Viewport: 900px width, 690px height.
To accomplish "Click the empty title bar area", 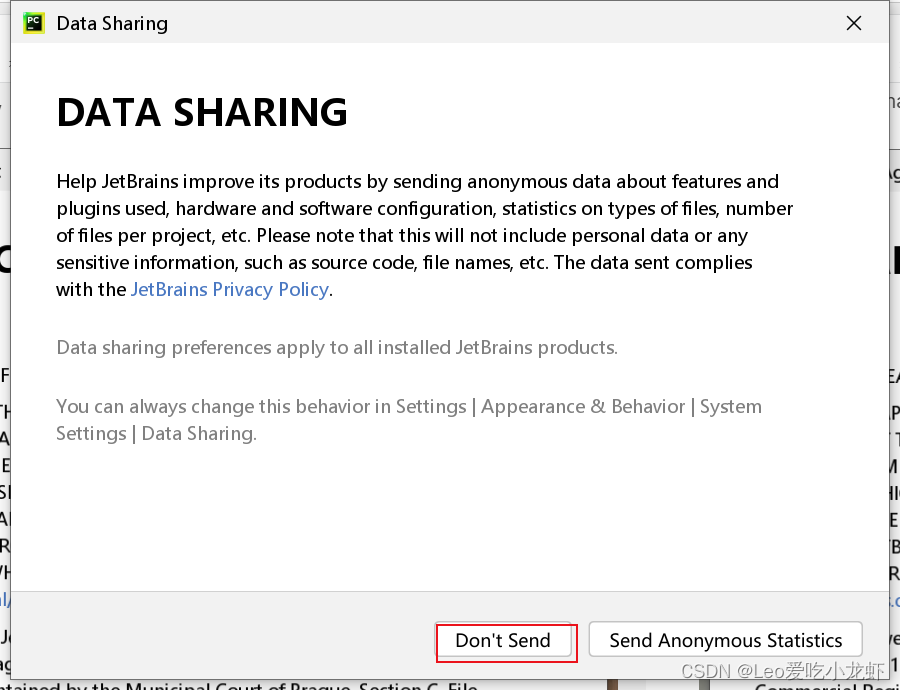I will coord(505,24).
